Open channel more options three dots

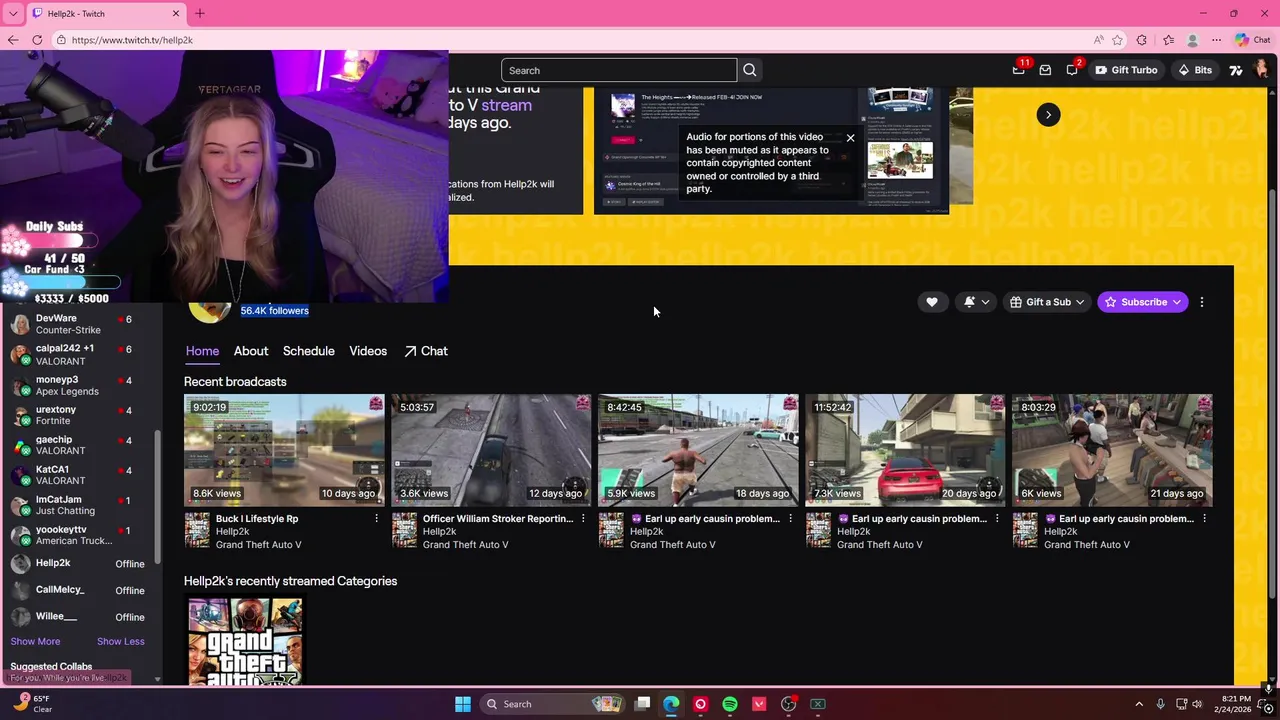pos(1202,302)
